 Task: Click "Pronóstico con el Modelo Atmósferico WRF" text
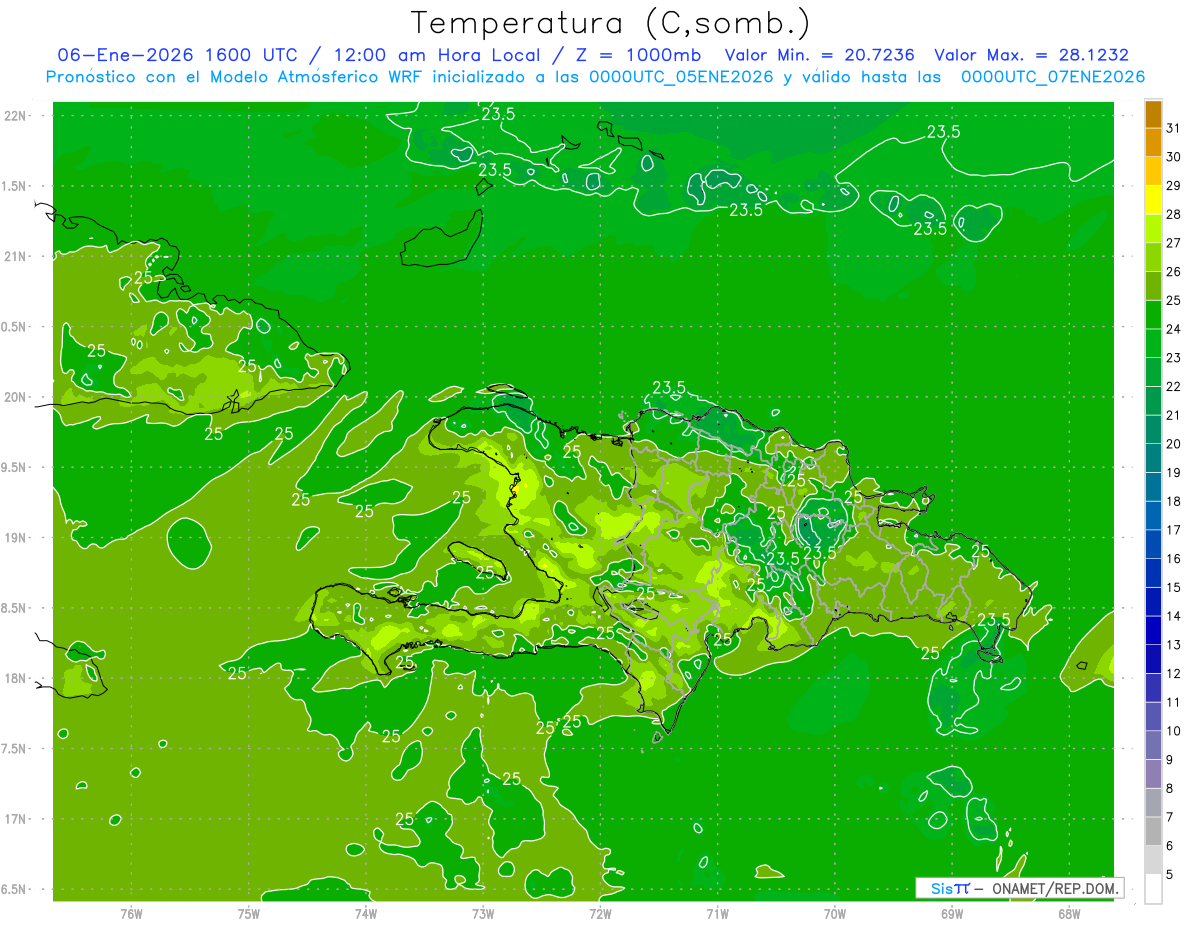pyautogui.click(x=234, y=77)
